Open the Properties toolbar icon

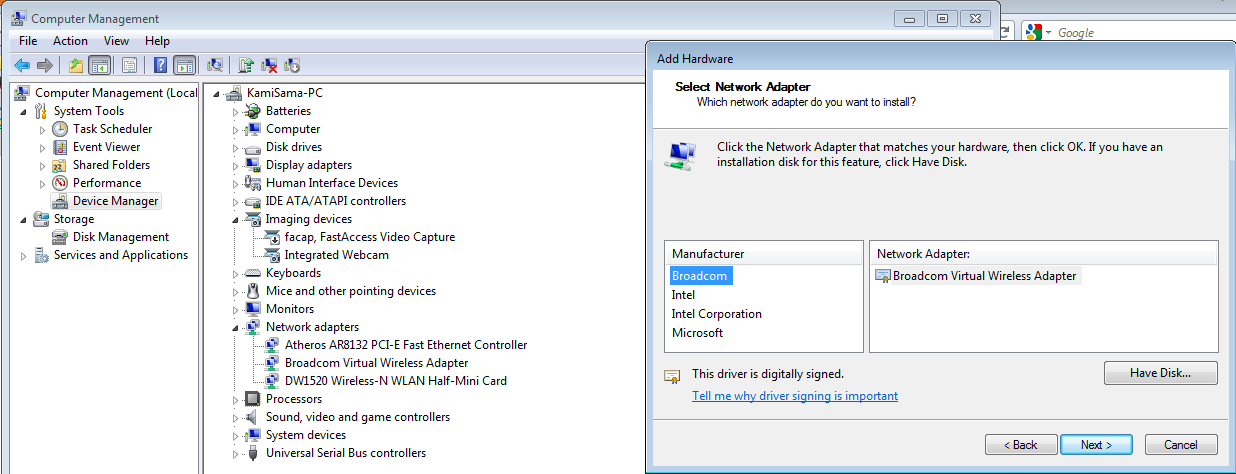coord(129,65)
